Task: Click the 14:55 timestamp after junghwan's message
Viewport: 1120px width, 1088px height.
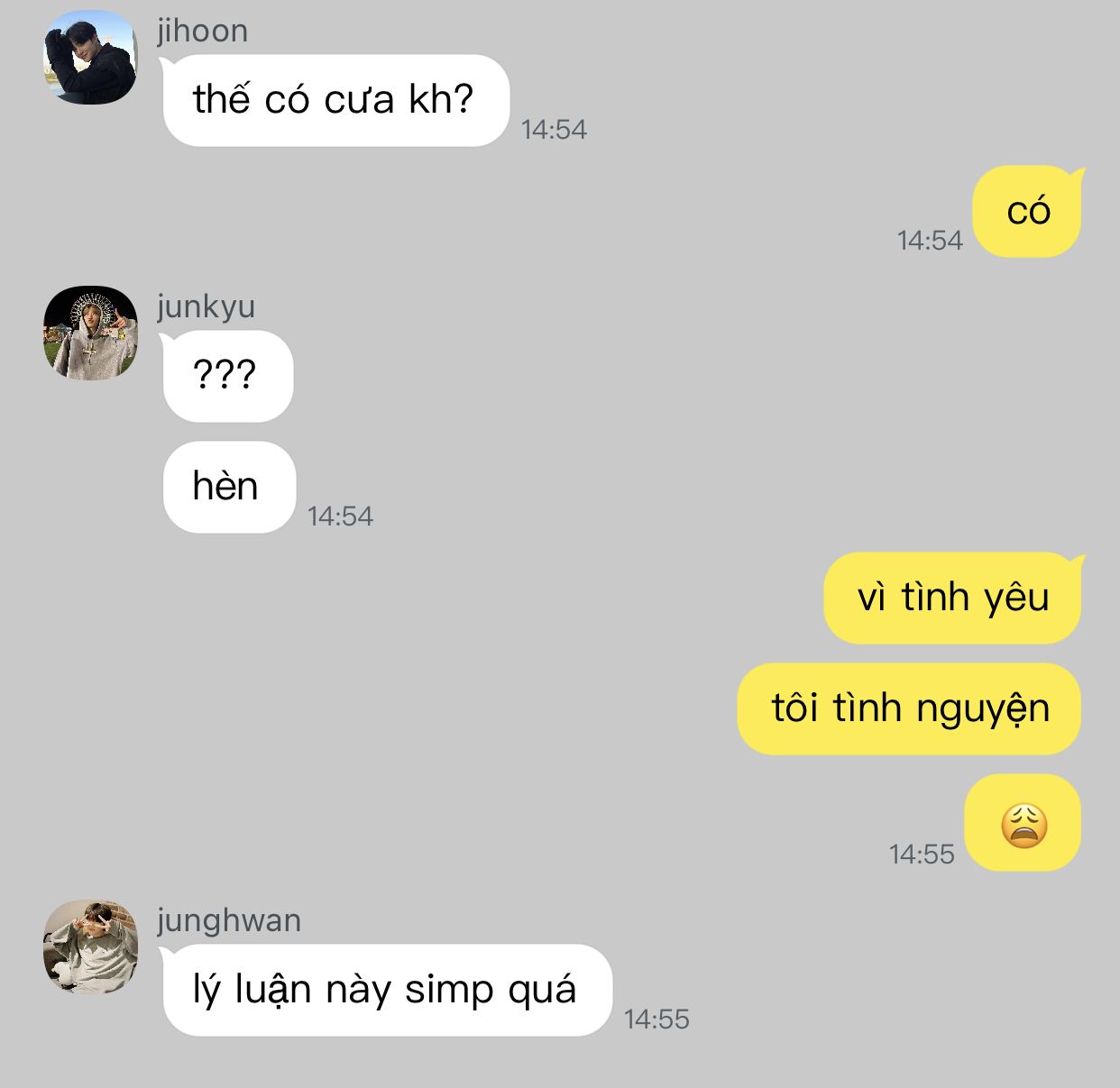Action: 656,1019
